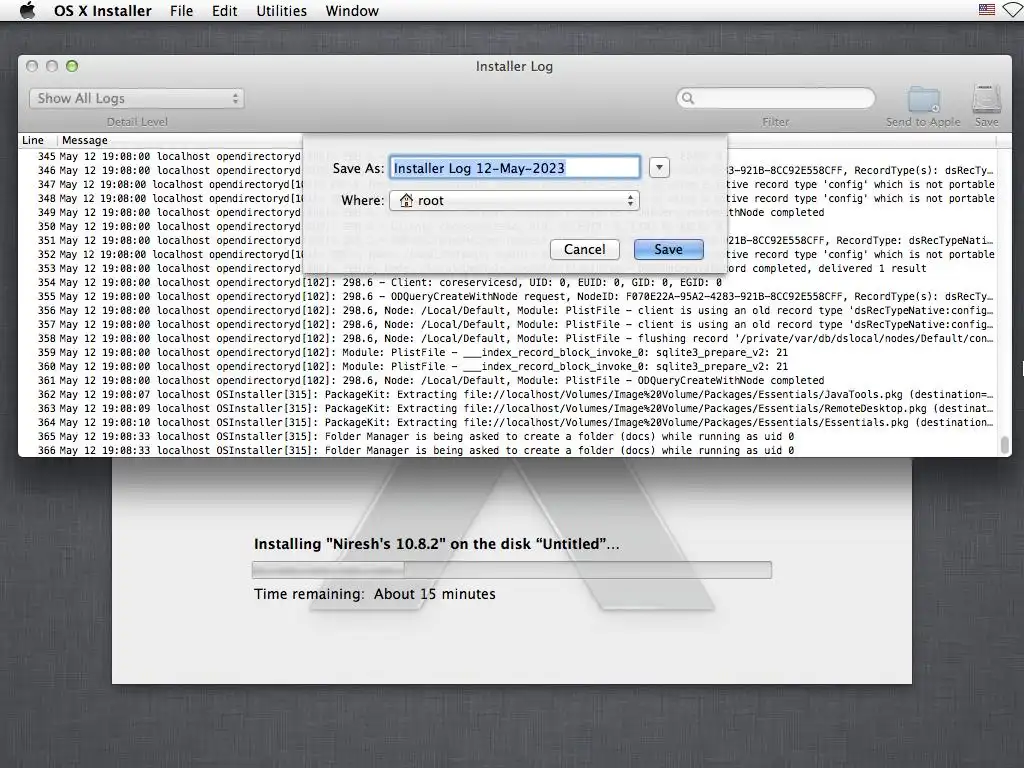Click the Installing Niresh's 10.8.2 status text
The width and height of the screenshot is (1024, 768).
pyautogui.click(x=436, y=544)
